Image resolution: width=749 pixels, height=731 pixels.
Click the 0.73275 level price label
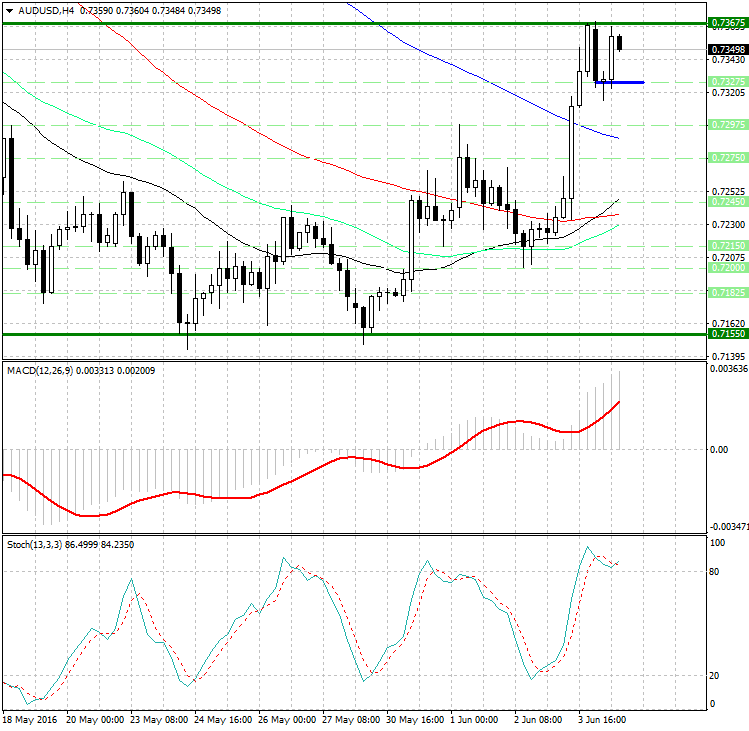(x=728, y=82)
